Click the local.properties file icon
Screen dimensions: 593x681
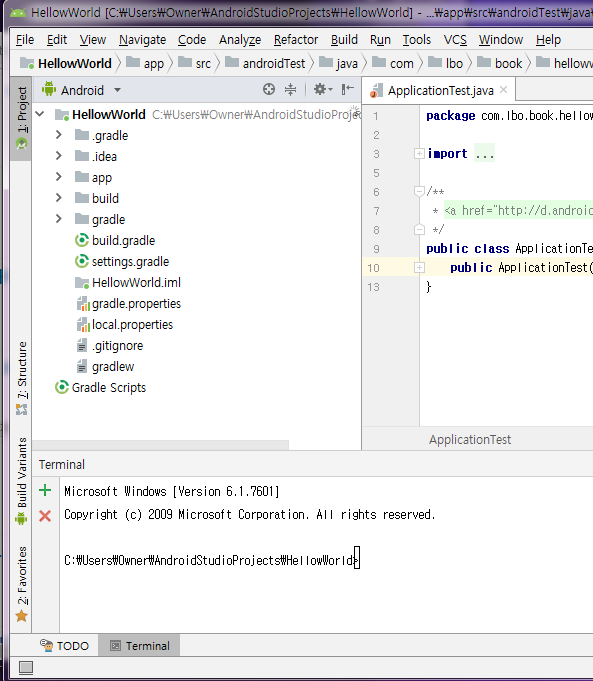83,324
